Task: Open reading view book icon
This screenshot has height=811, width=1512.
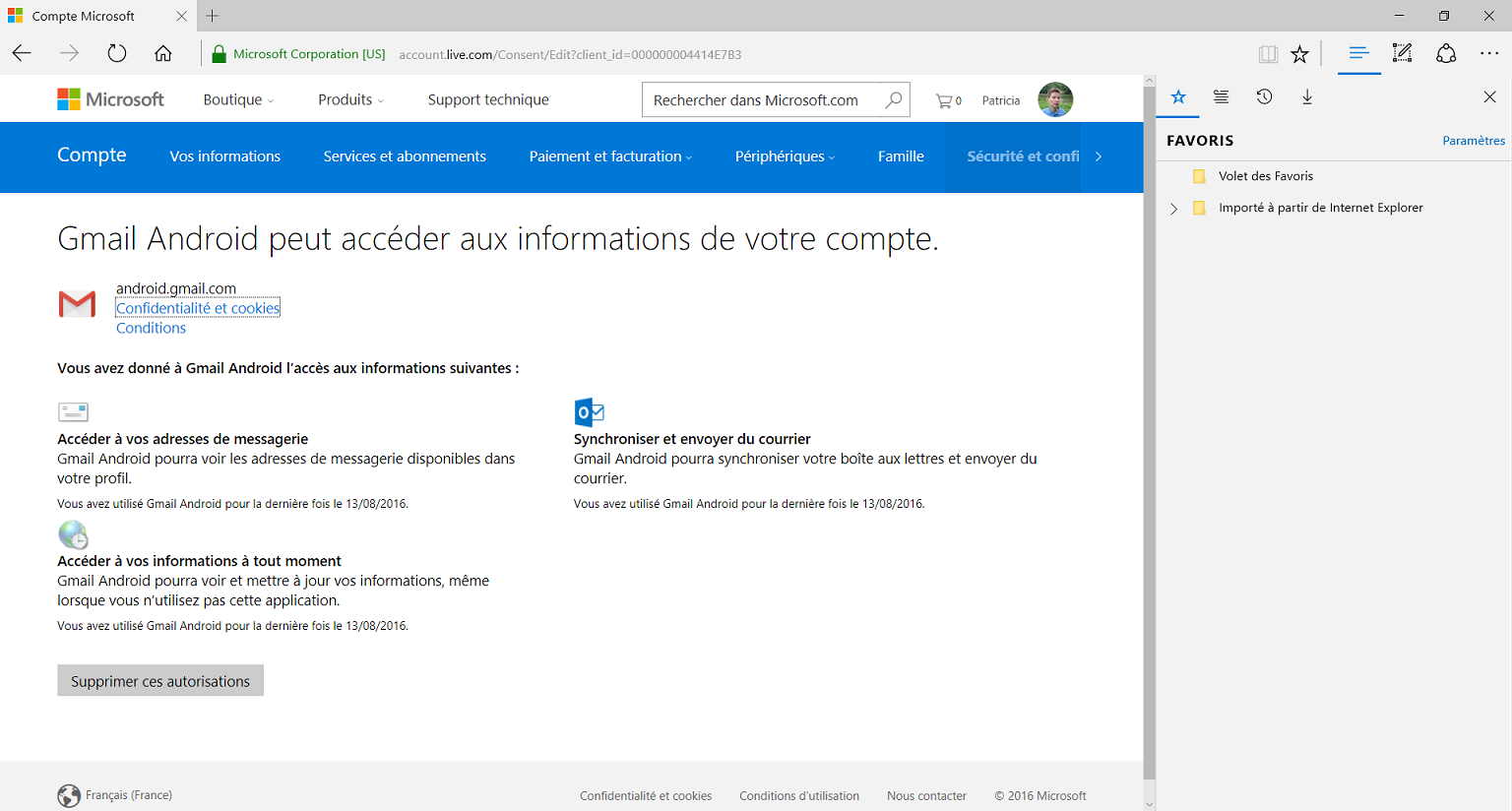Action: (1268, 54)
